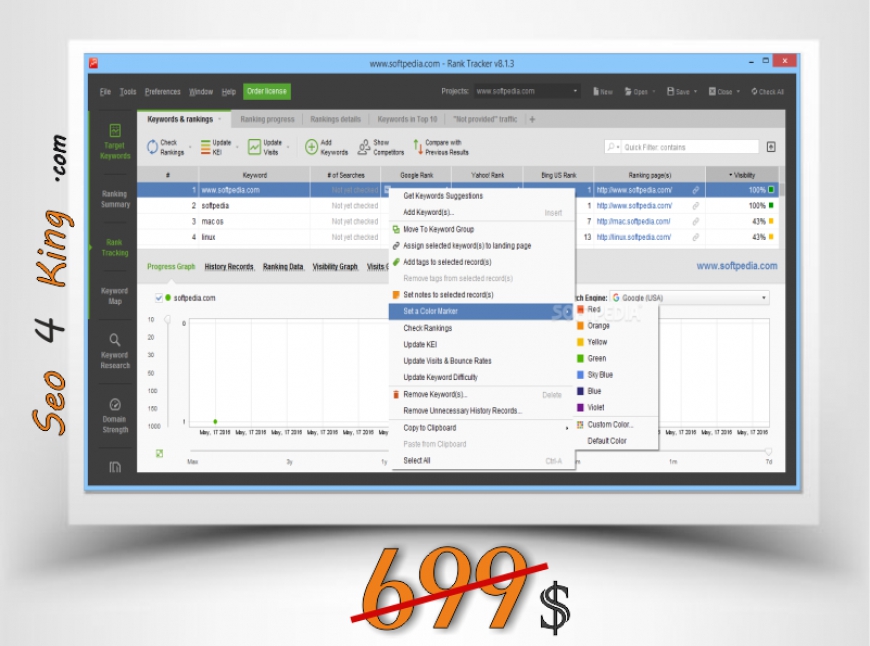
Task: Select Green color marker
Action: [596, 359]
